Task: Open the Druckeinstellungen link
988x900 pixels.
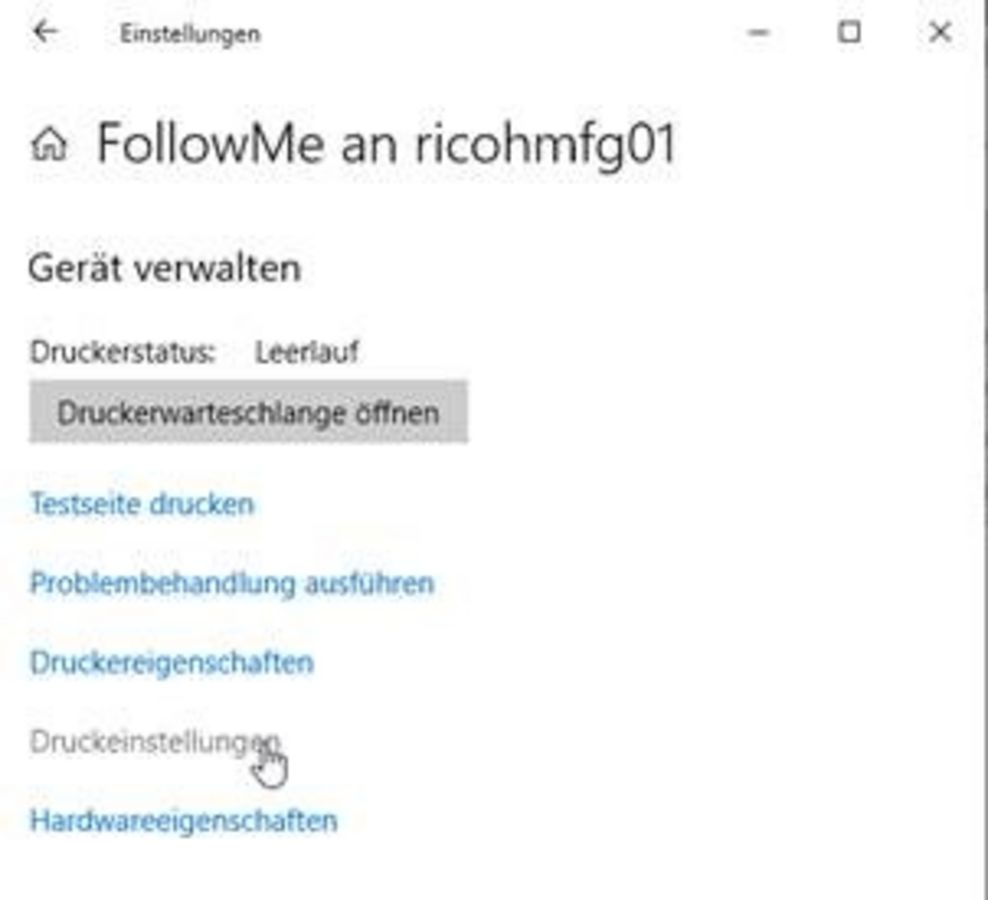Action: coord(154,742)
